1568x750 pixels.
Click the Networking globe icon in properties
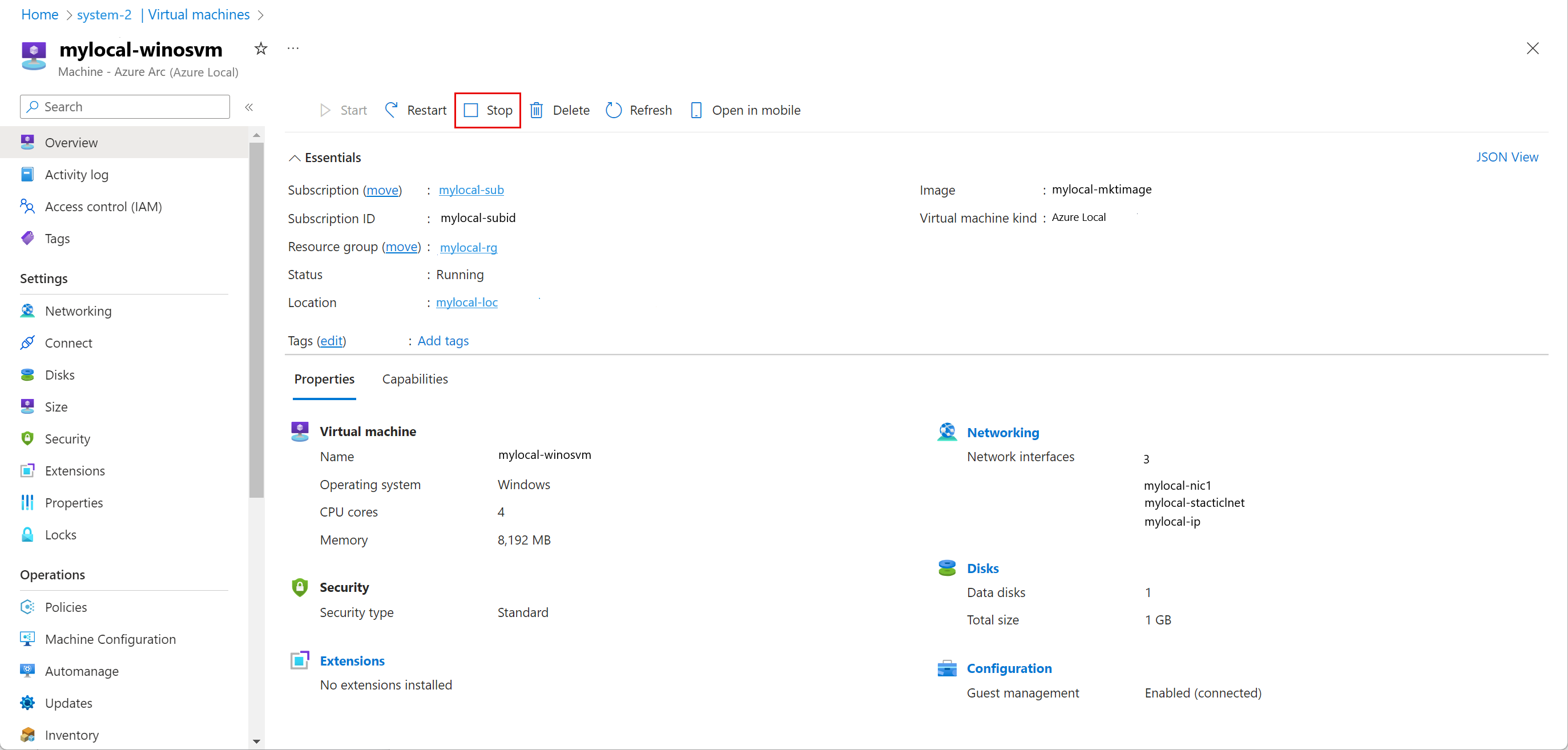[946, 432]
